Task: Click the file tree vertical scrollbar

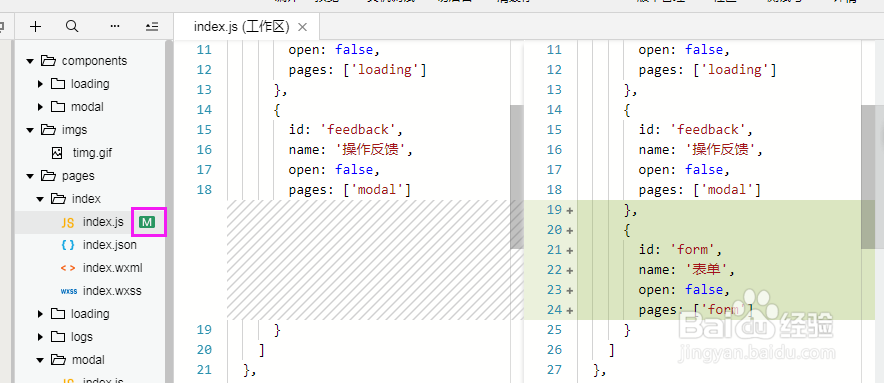Action: click(x=169, y=211)
